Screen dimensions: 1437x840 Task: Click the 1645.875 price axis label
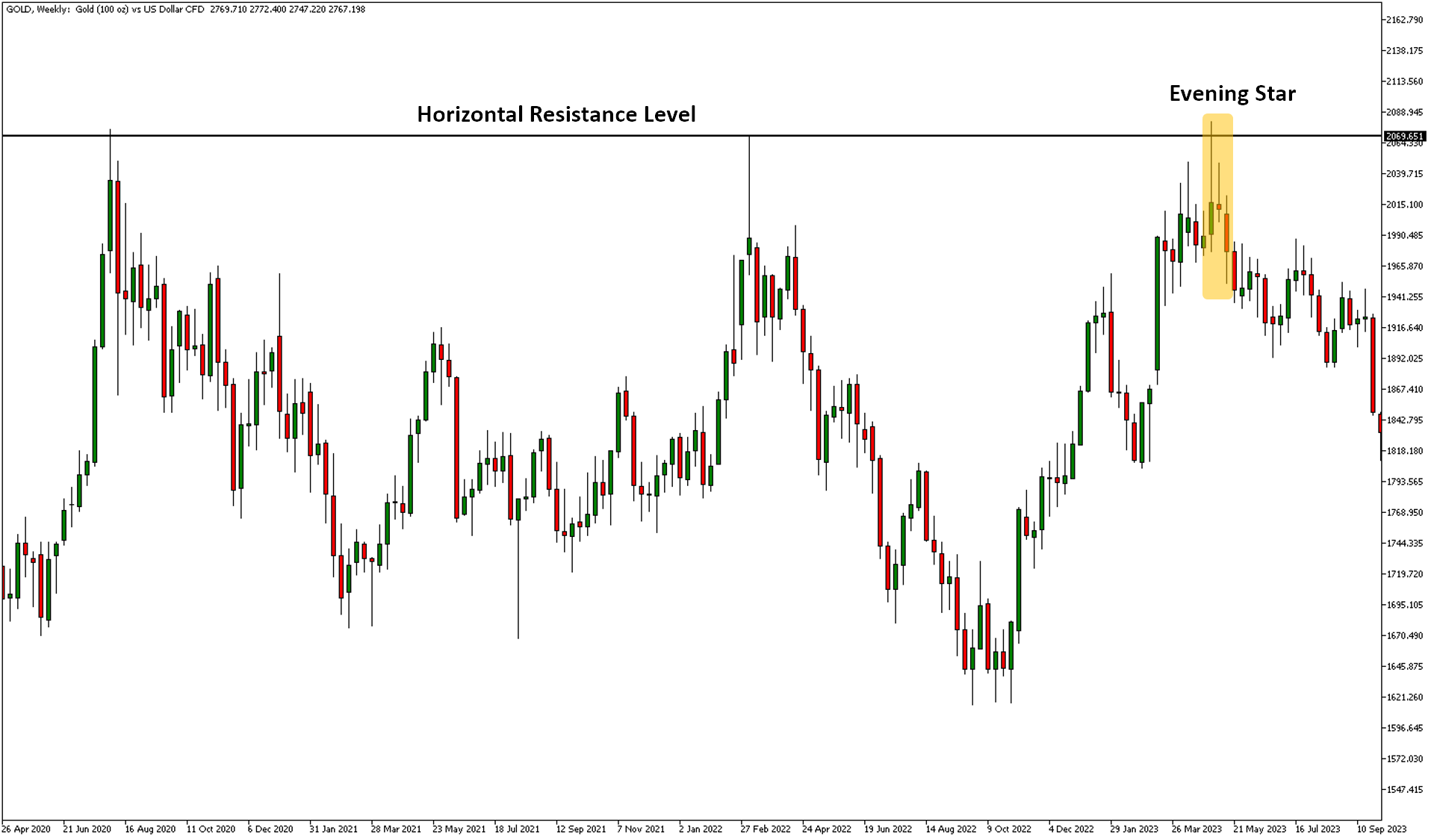coord(1404,666)
